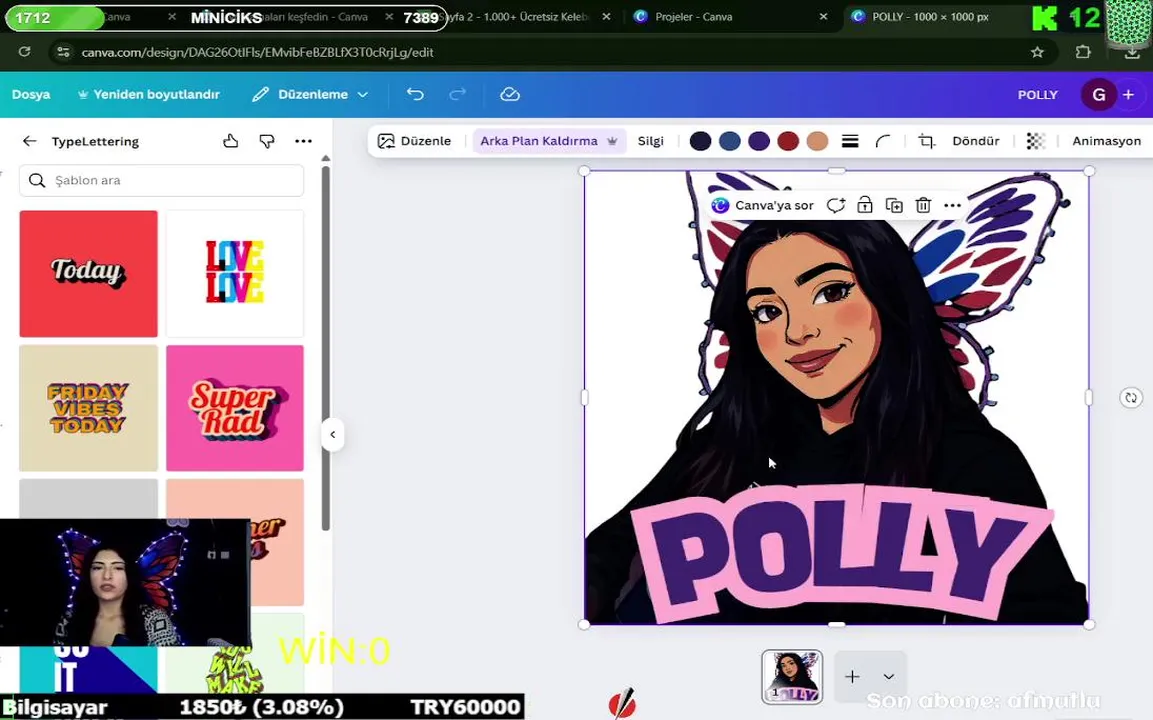Click Arka Plan Kaldırma button
This screenshot has width=1153, height=720.
pos(549,141)
